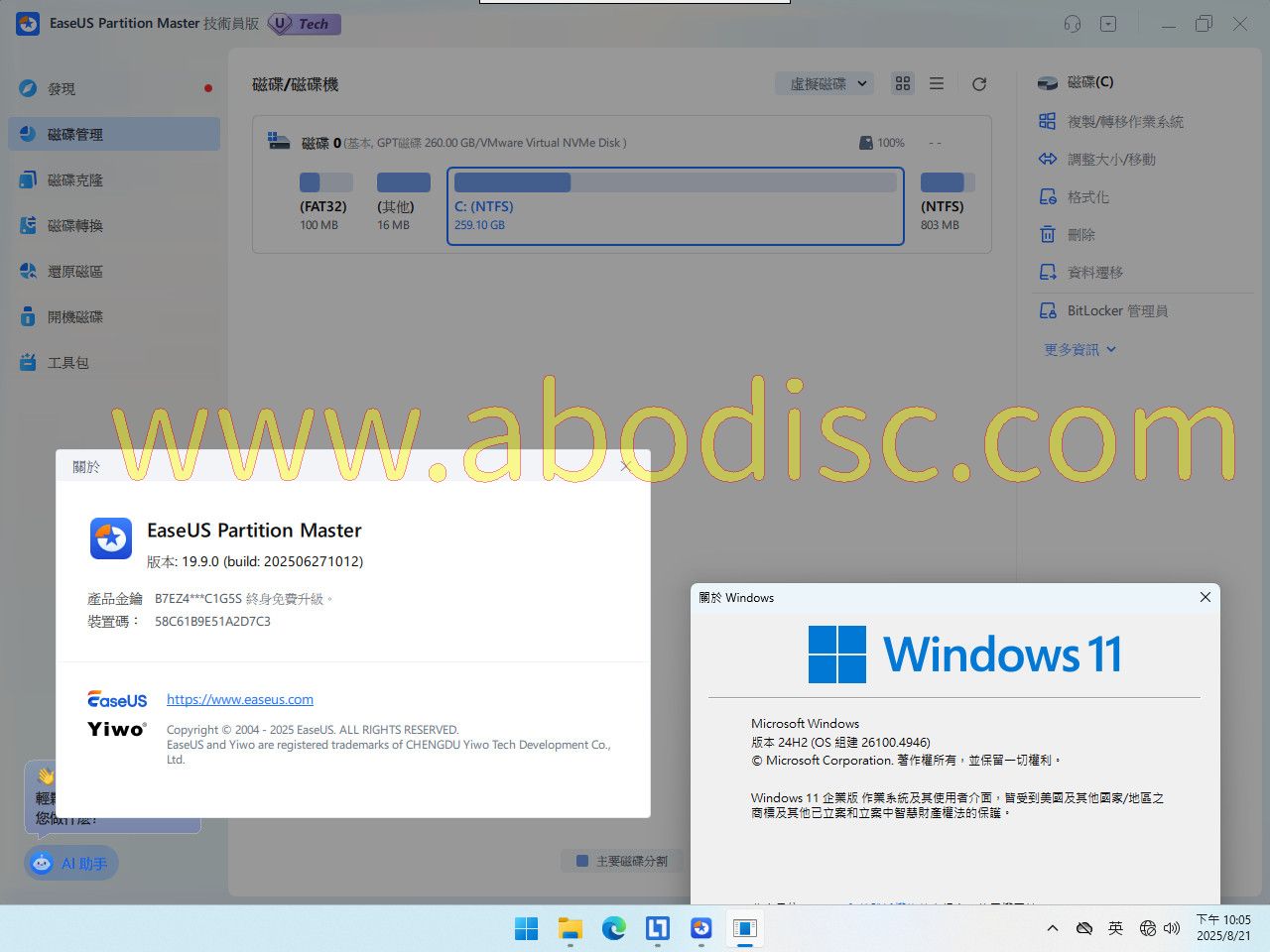
Task: Open 還原磁區 in the sidebar
Action: 114,271
